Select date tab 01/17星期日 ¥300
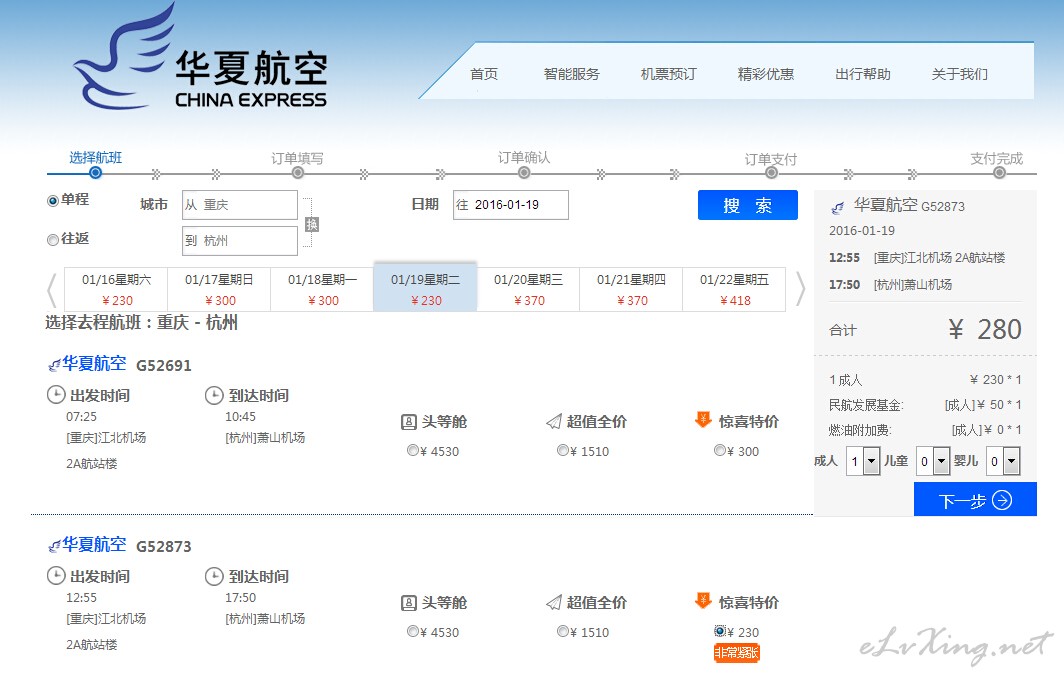The width and height of the screenshot is (1064, 679). pos(219,290)
